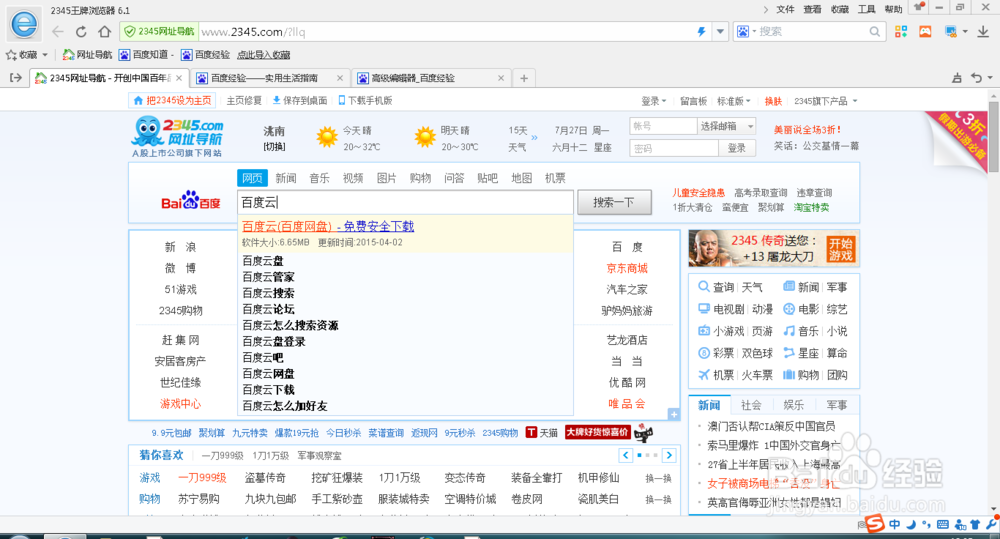Click 京东商城 site link
Screen dimensions: 1000x539
coord(627,268)
